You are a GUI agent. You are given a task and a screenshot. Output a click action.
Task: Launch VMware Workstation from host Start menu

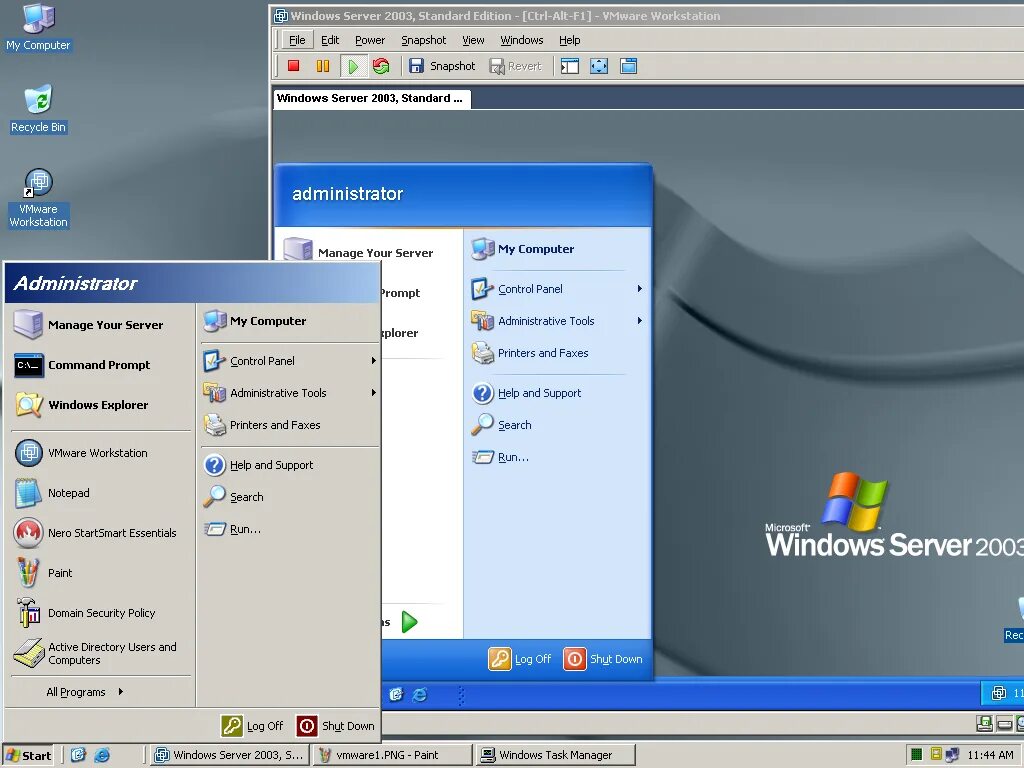tap(101, 453)
